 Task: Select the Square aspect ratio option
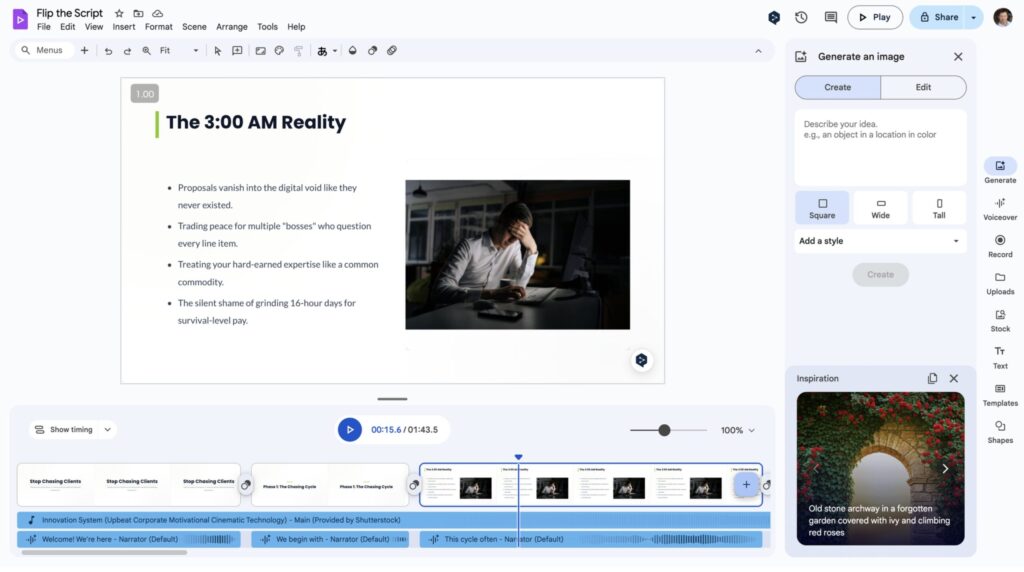822,207
